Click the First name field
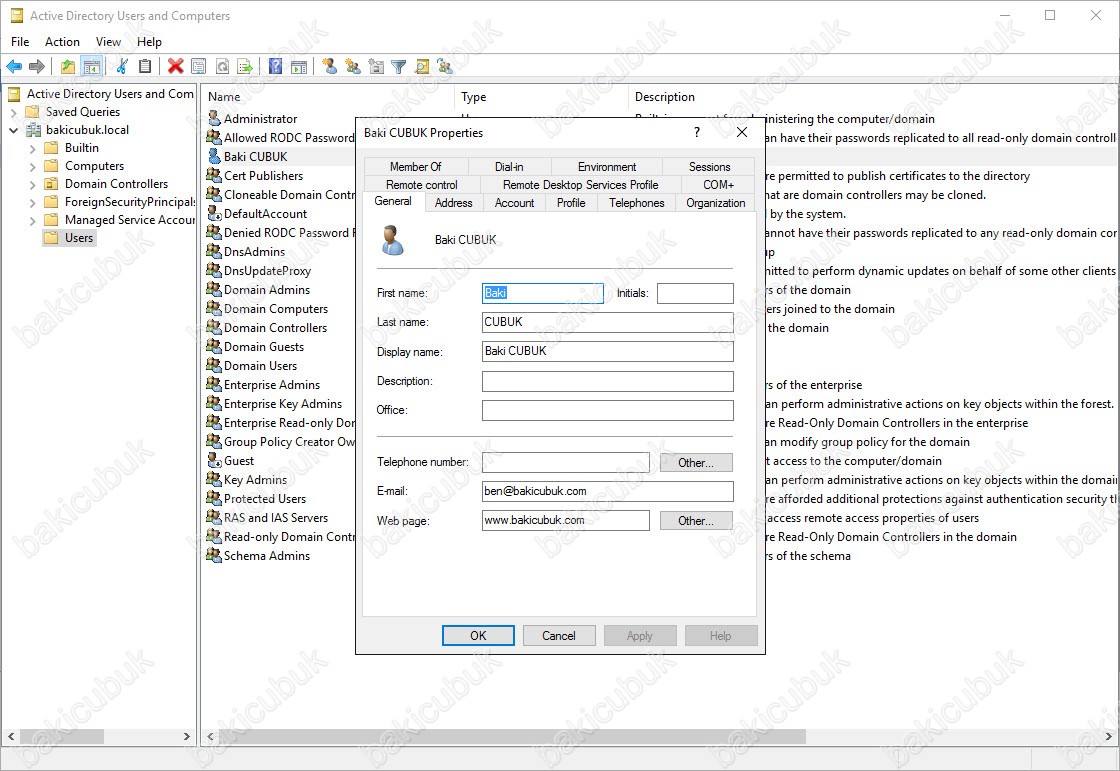 pyautogui.click(x=543, y=293)
